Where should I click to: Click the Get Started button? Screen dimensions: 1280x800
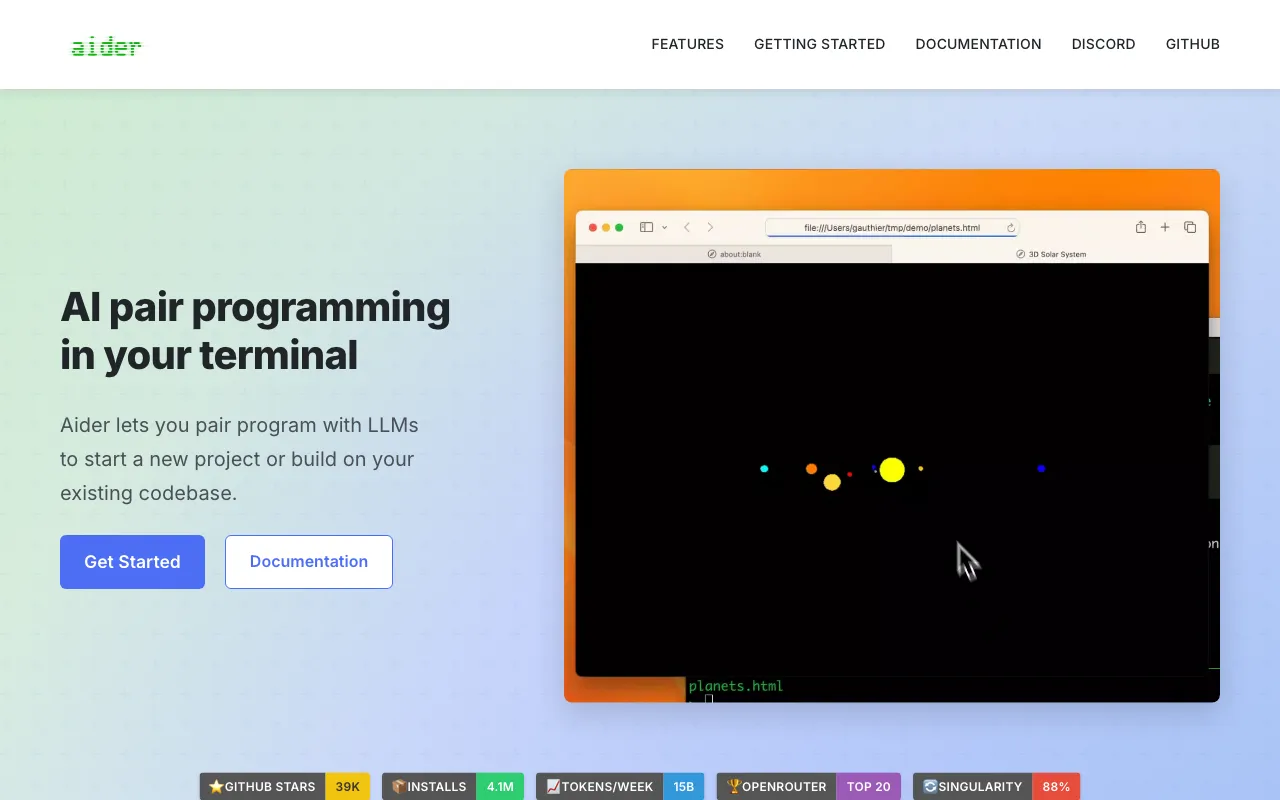(132, 562)
